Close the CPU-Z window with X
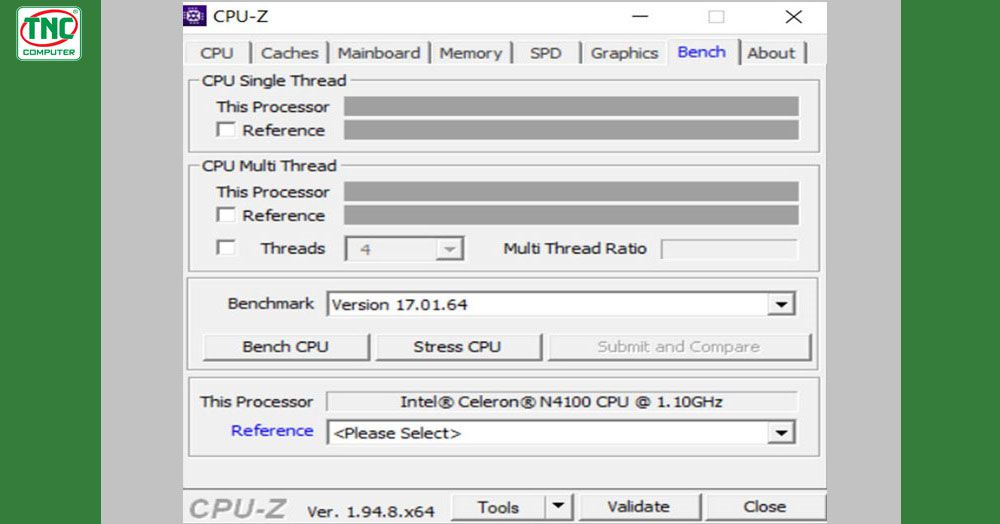Screen dimensions: 1000x524 [793, 17]
